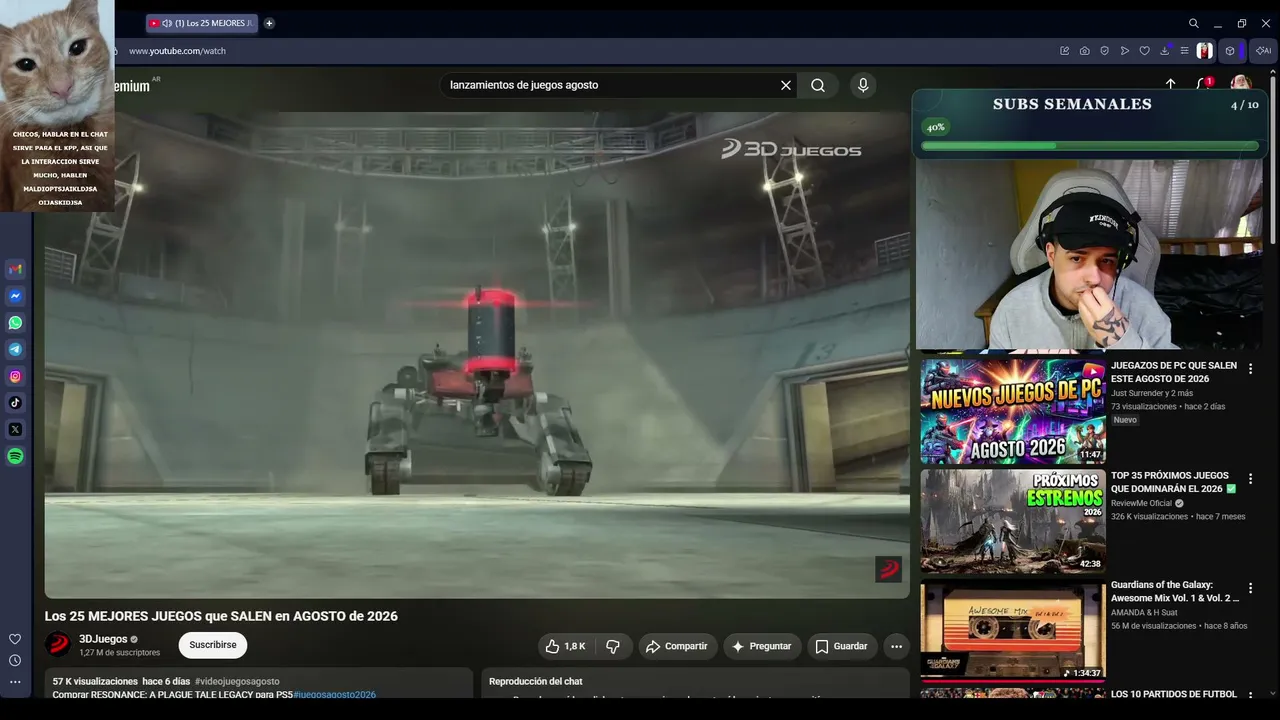The image size is (1280, 720).
Task: Open the extensions cube icon
Action: click(x=1230, y=51)
